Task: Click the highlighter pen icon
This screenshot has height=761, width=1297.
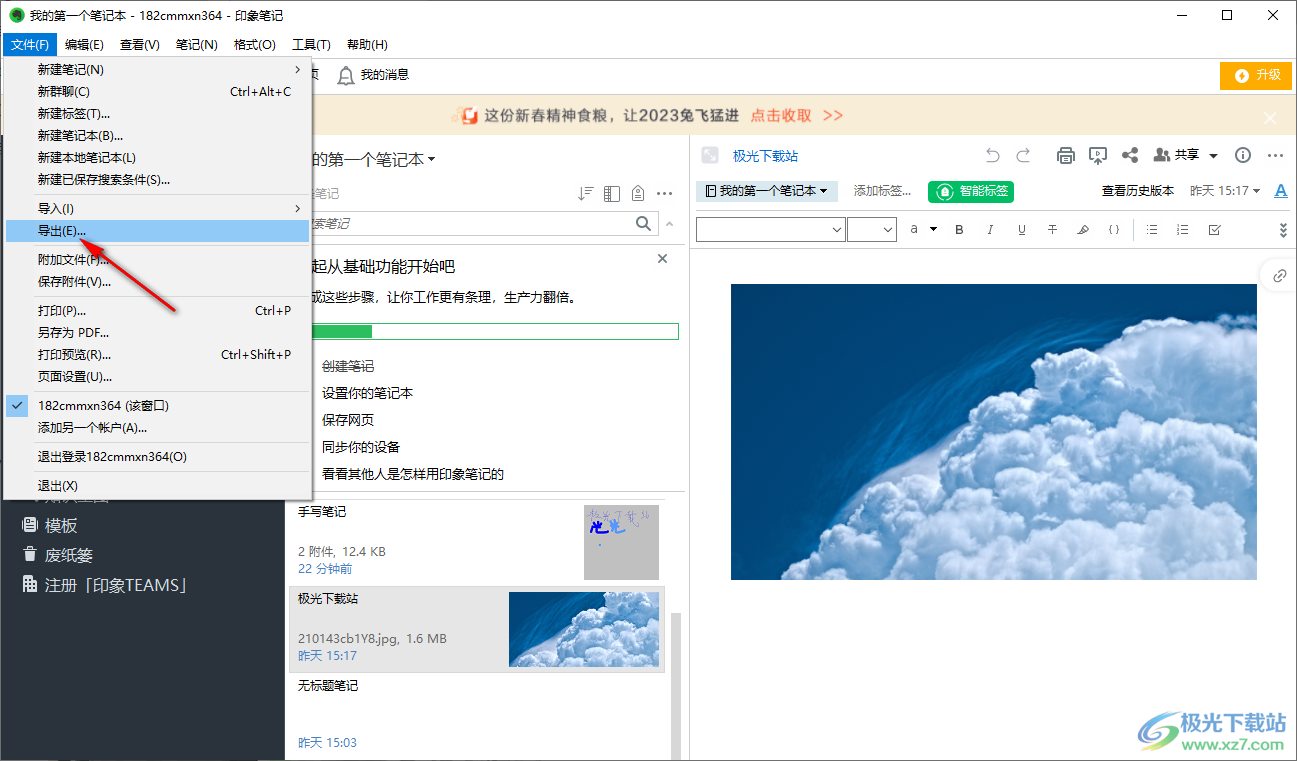Action: click(x=1083, y=230)
